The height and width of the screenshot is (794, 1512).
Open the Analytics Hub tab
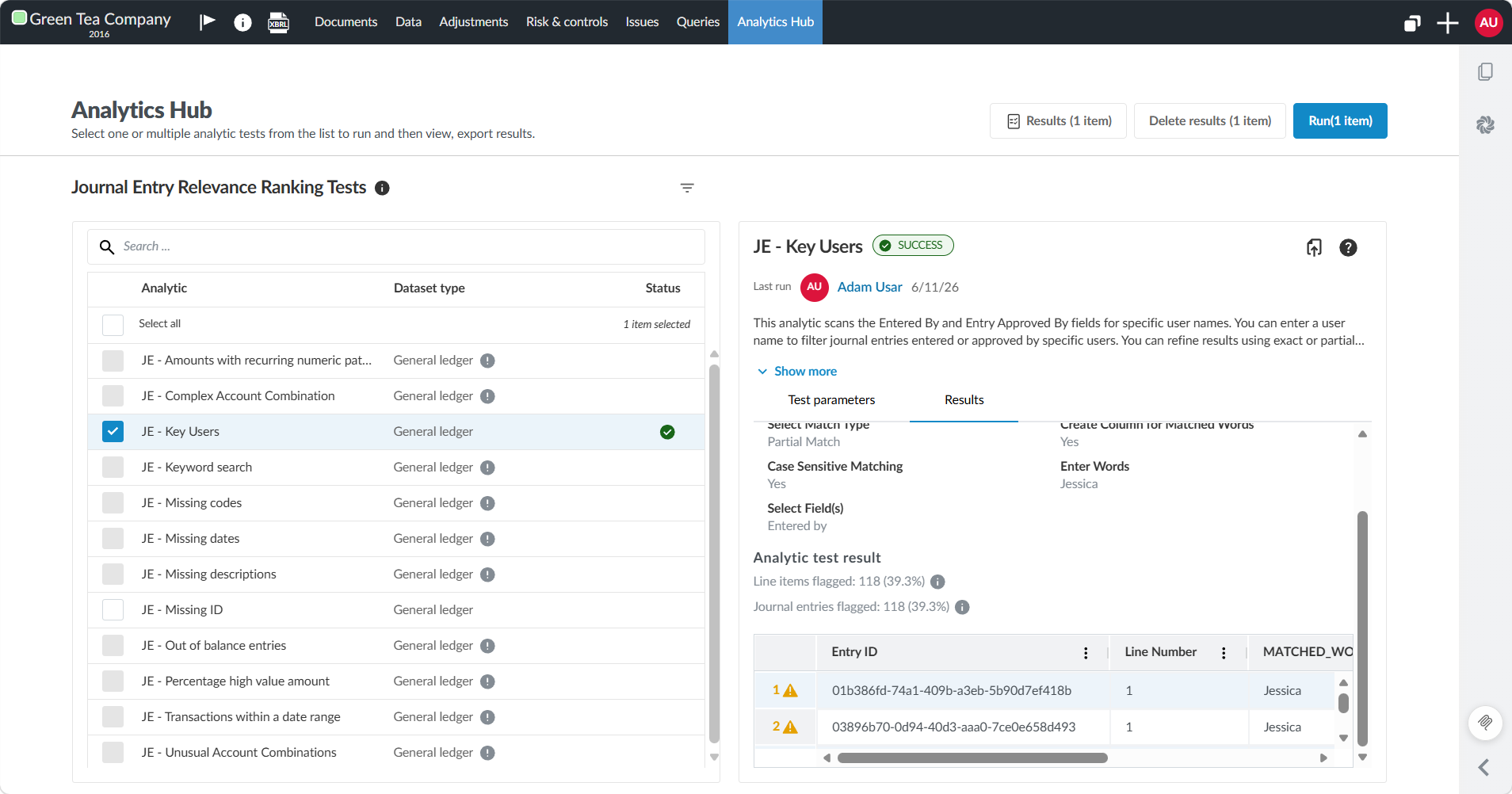pyautogui.click(x=775, y=22)
